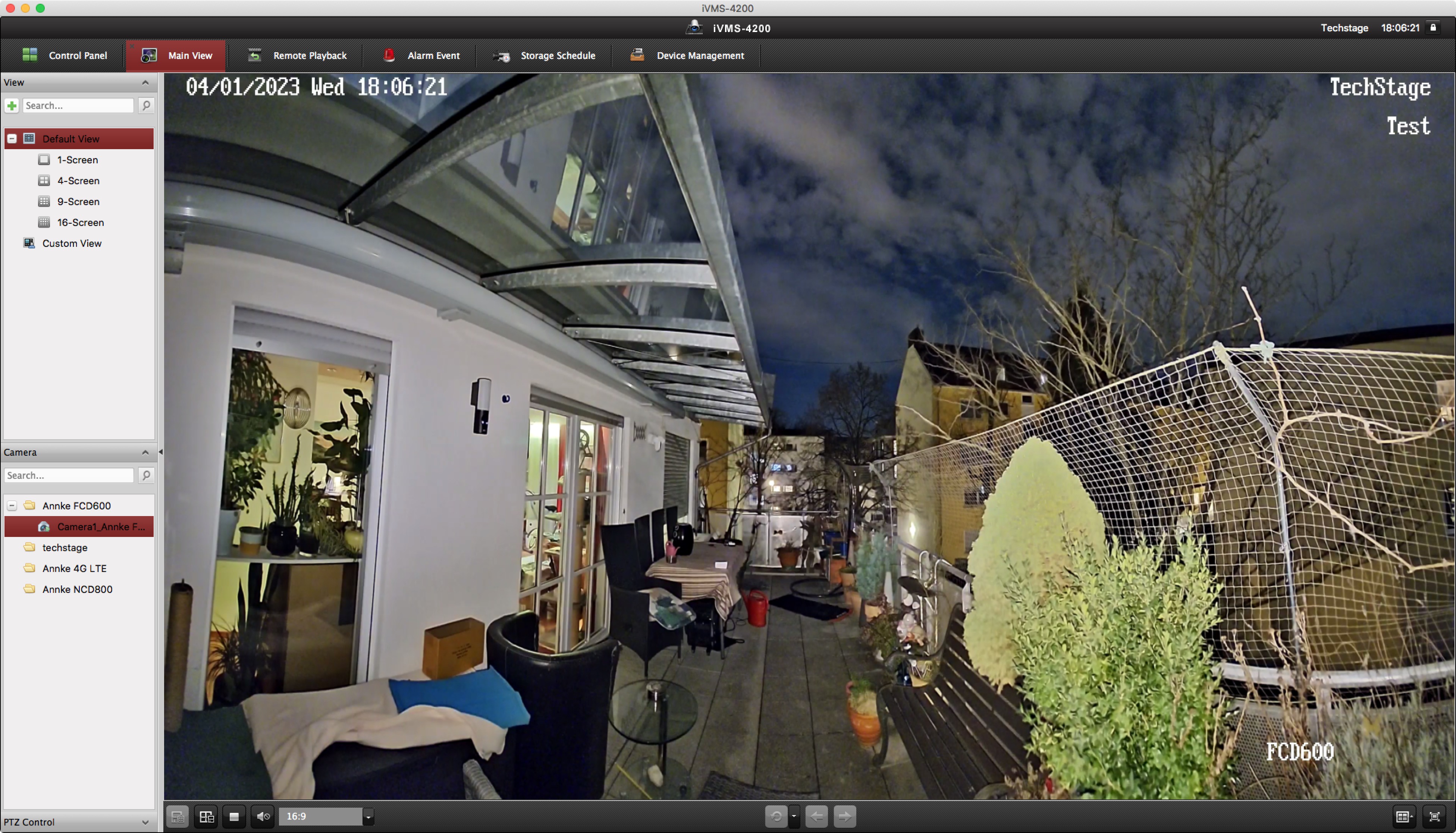This screenshot has width=1456, height=833.
Task: Open the 16:9 aspect ratio dropdown
Action: (x=368, y=817)
